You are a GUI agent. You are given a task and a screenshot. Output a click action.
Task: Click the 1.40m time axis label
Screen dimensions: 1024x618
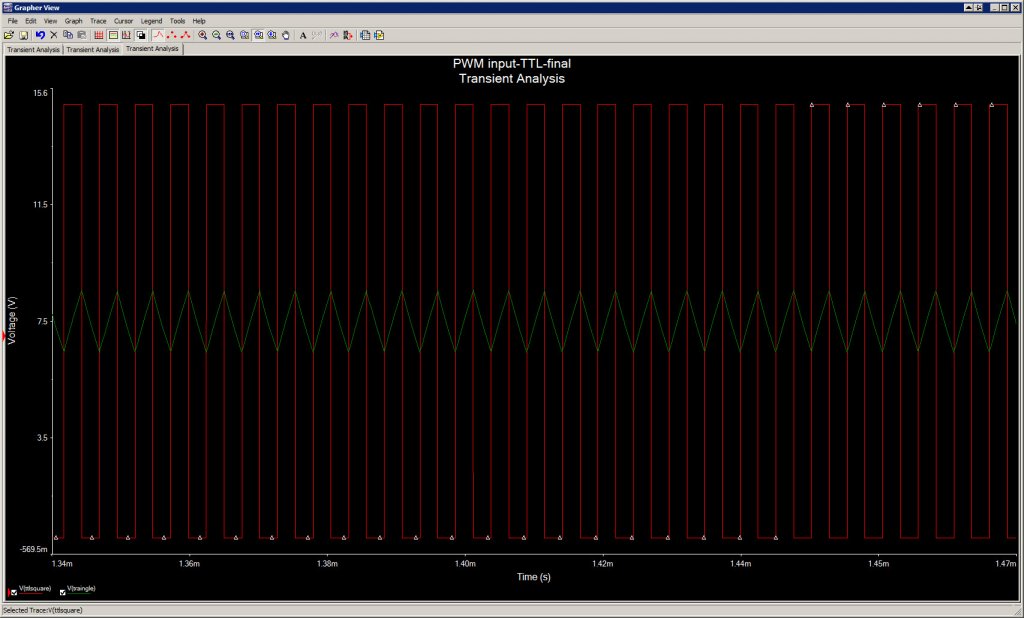[x=465, y=563]
